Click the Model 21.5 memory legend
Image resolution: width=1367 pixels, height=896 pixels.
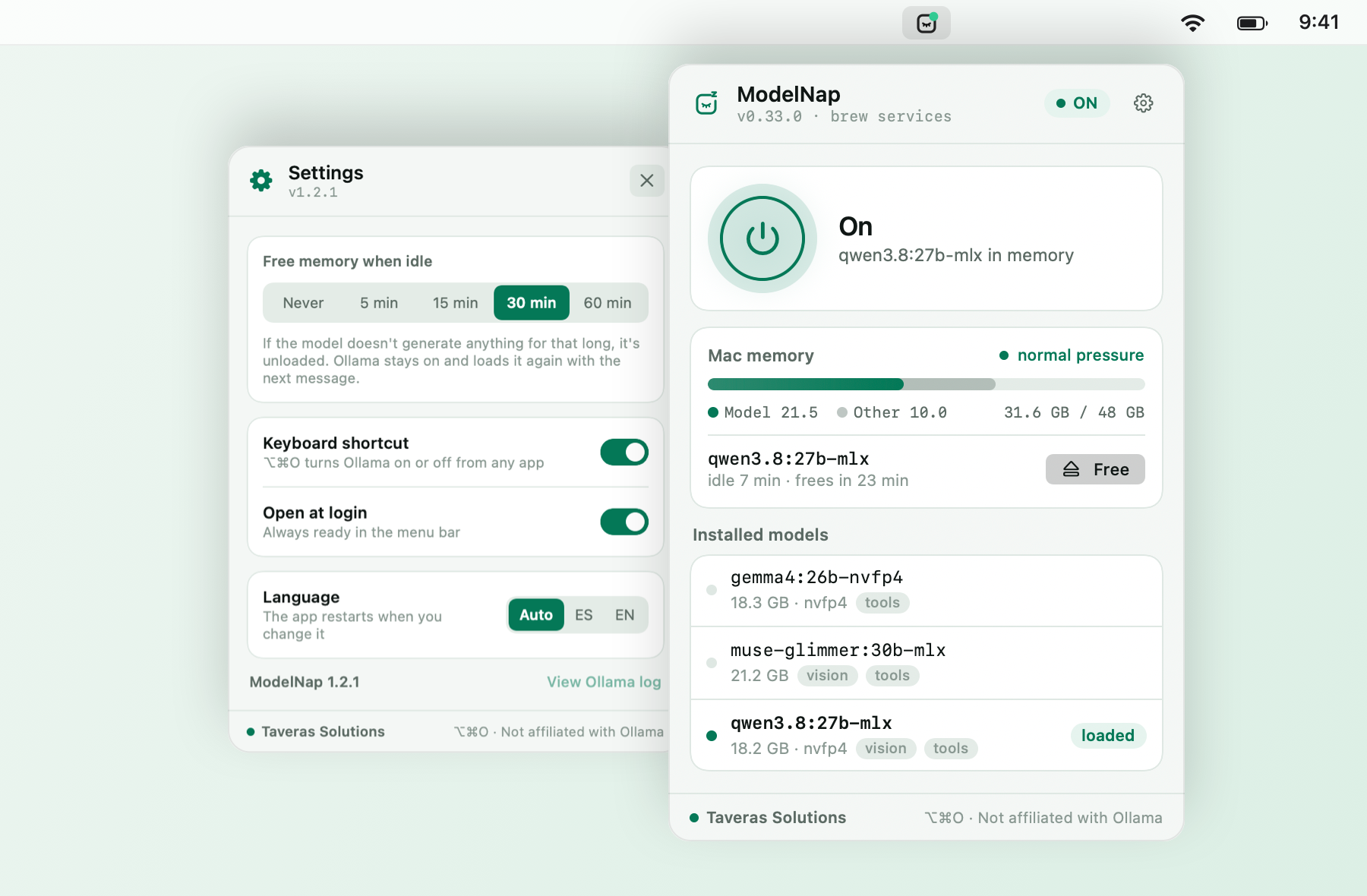763,412
